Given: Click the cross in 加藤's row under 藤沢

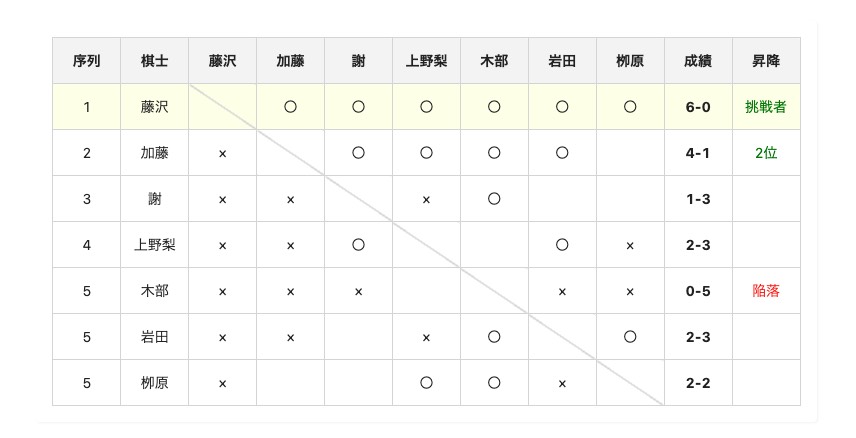Looking at the screenshot, I should click(x=222, y=153).
